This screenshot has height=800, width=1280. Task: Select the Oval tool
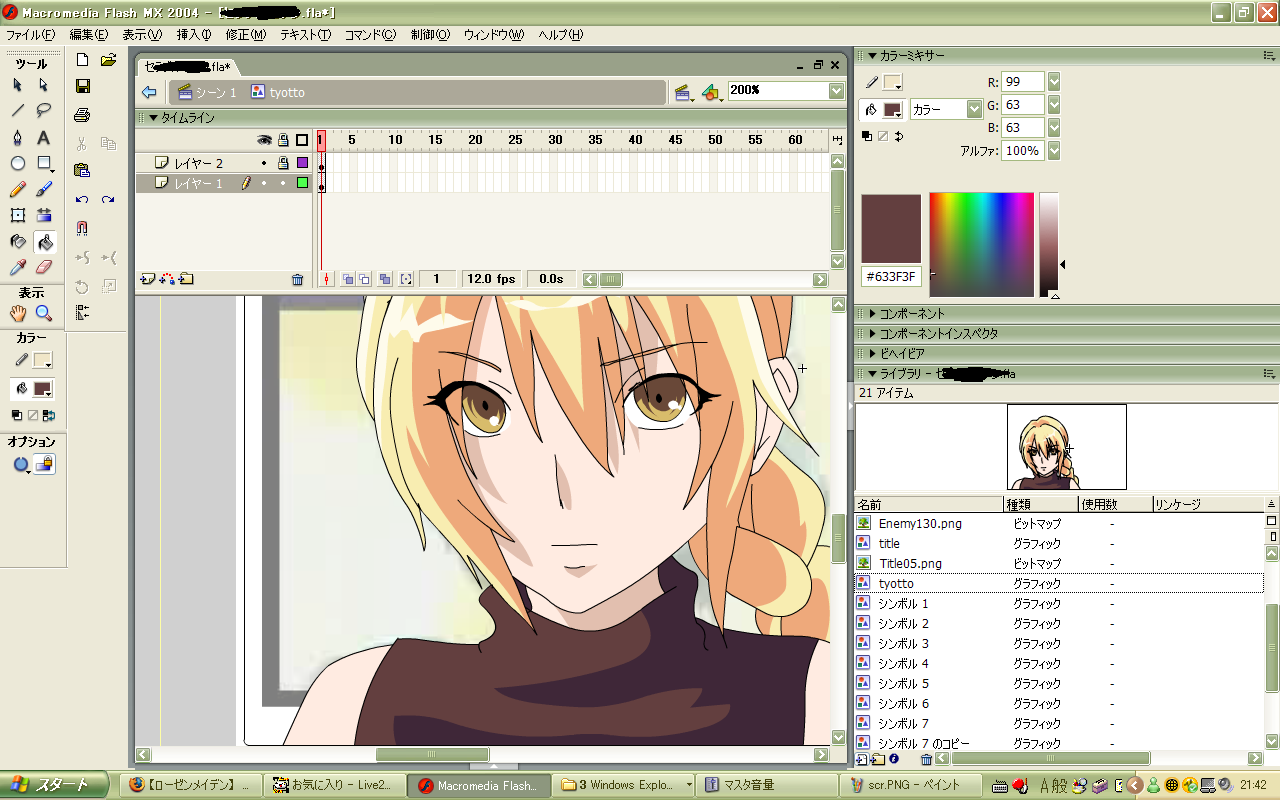click(18, 163)
